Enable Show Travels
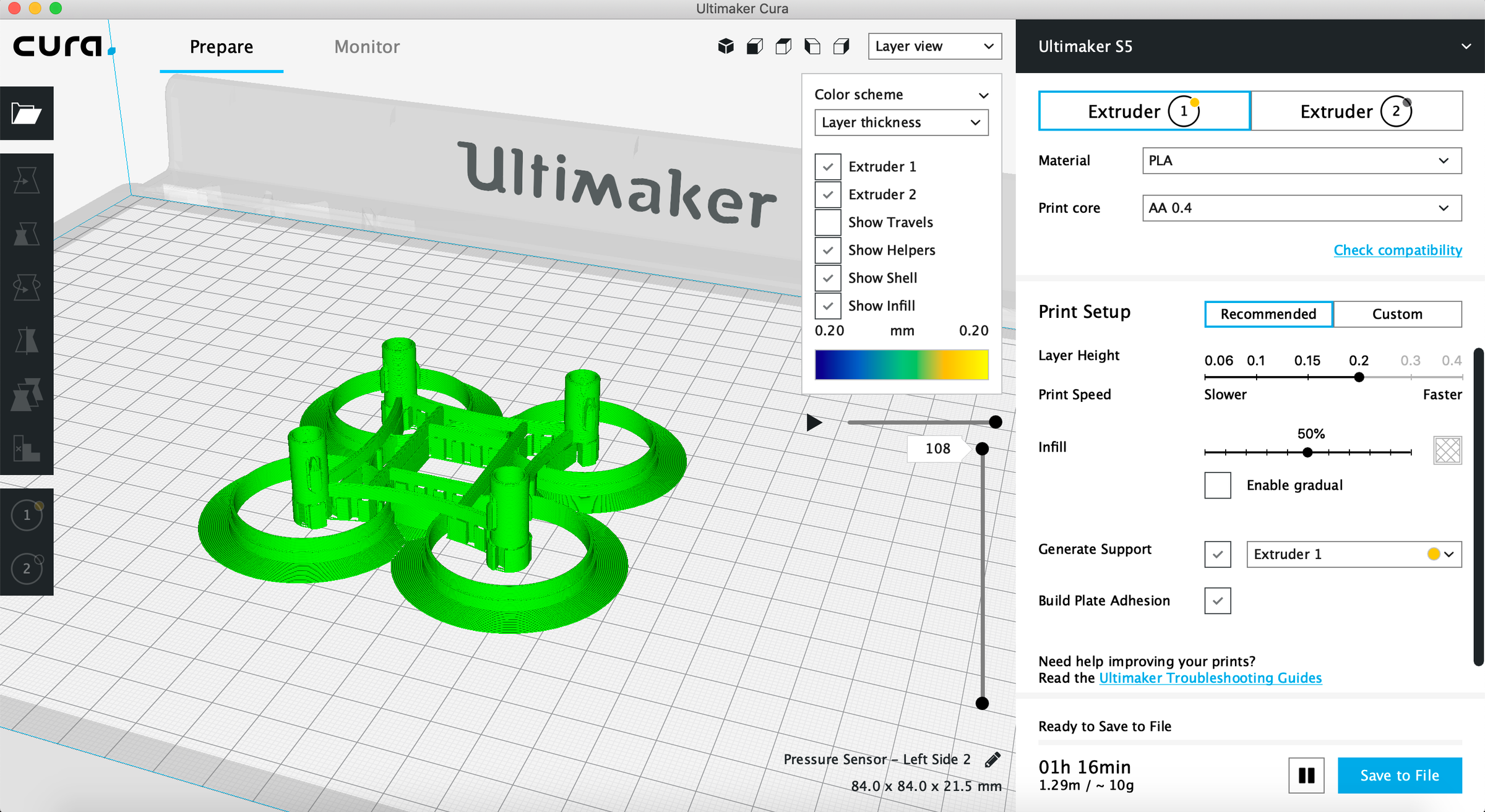Viewport: 1485px width, 812px height. [x=828, y=222]
